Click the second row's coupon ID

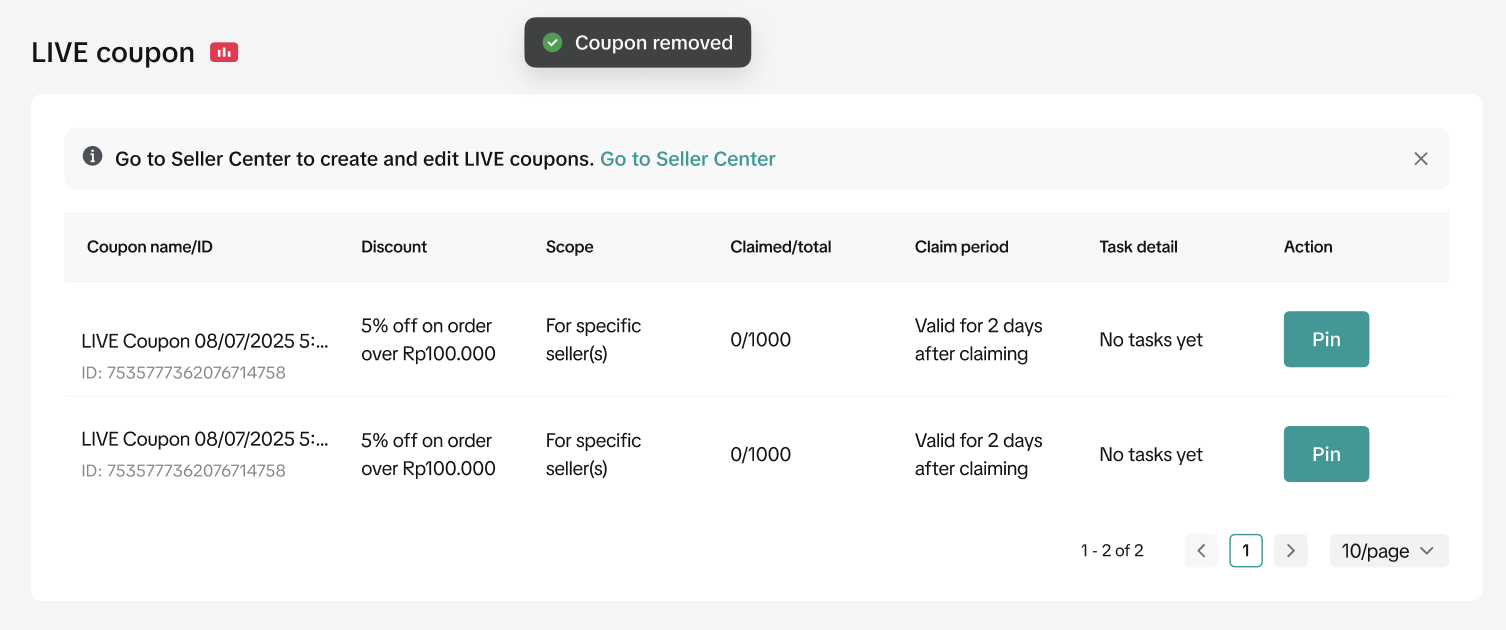(x=184, y=471)
